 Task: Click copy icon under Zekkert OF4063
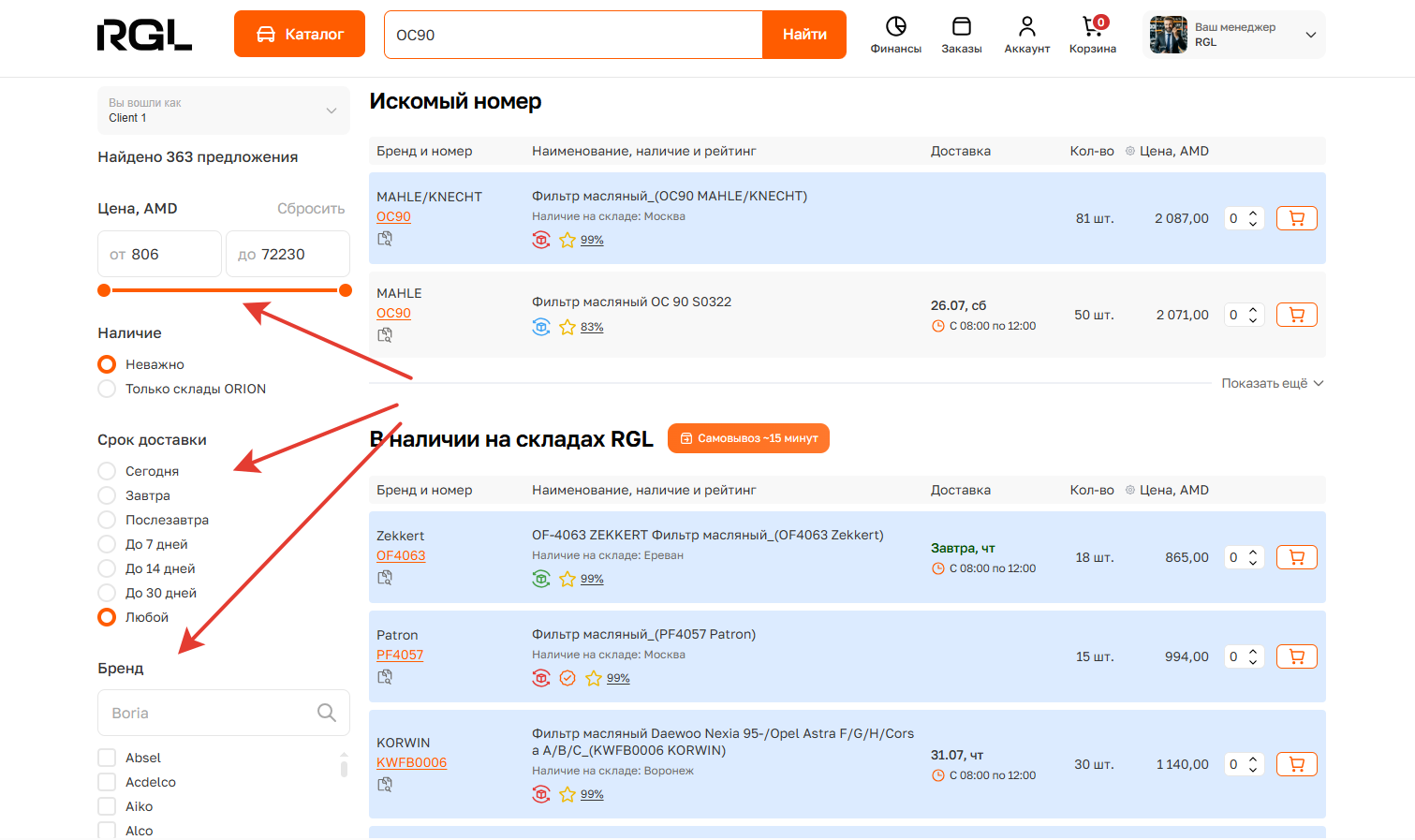point(385,578)
